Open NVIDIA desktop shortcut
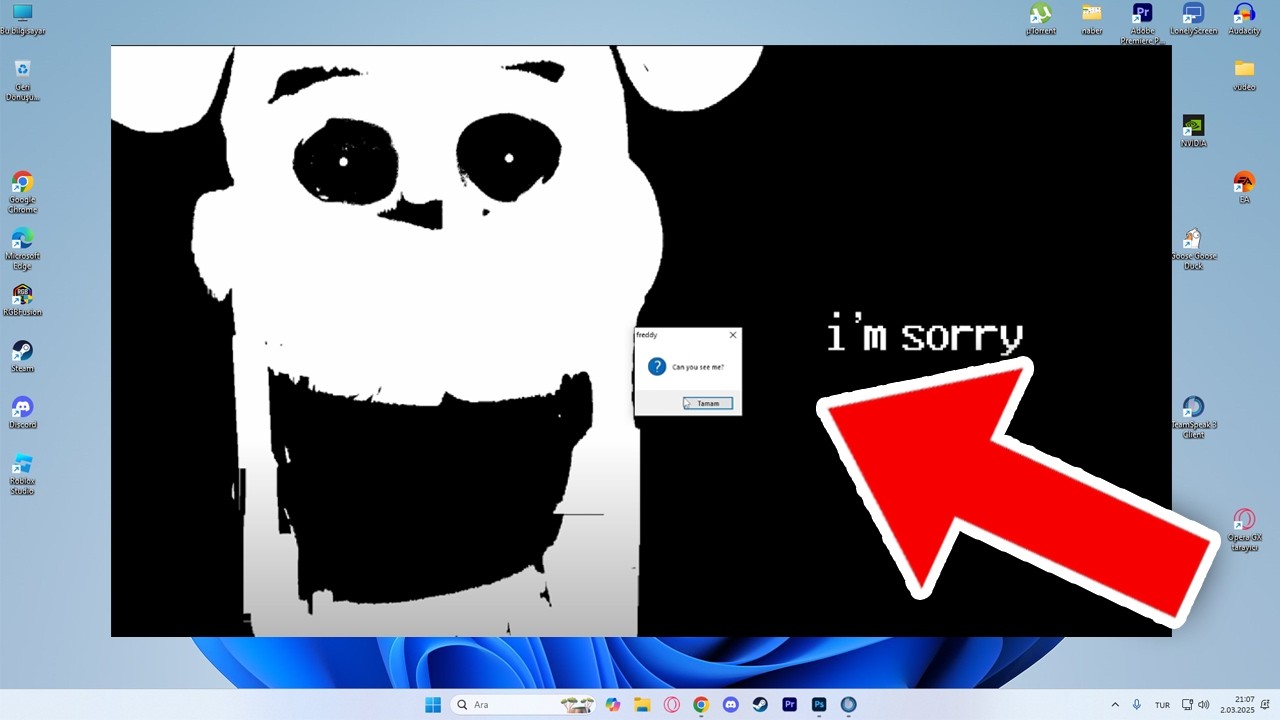The width and height of the screenshot is (1280, 720). (x=1193, y=131)
